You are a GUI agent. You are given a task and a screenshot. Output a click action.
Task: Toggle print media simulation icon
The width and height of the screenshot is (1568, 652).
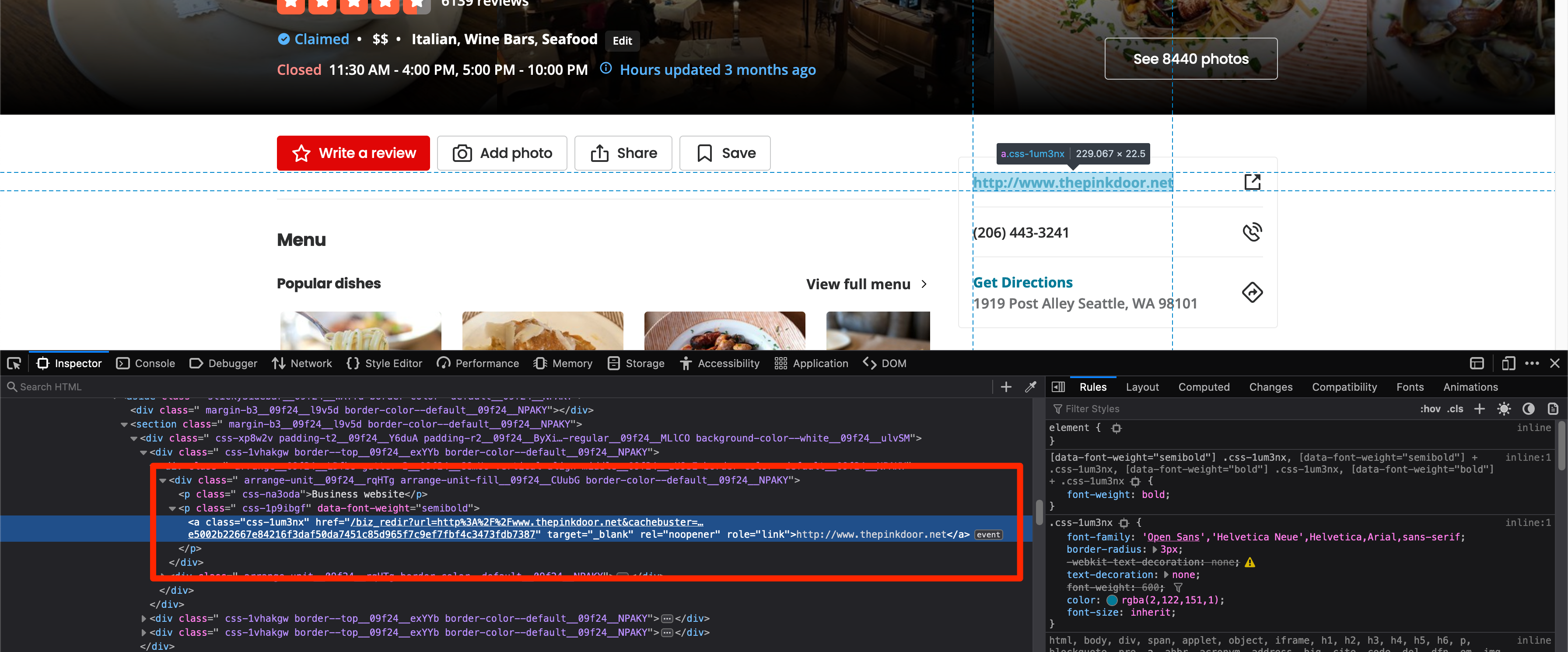1554,409
